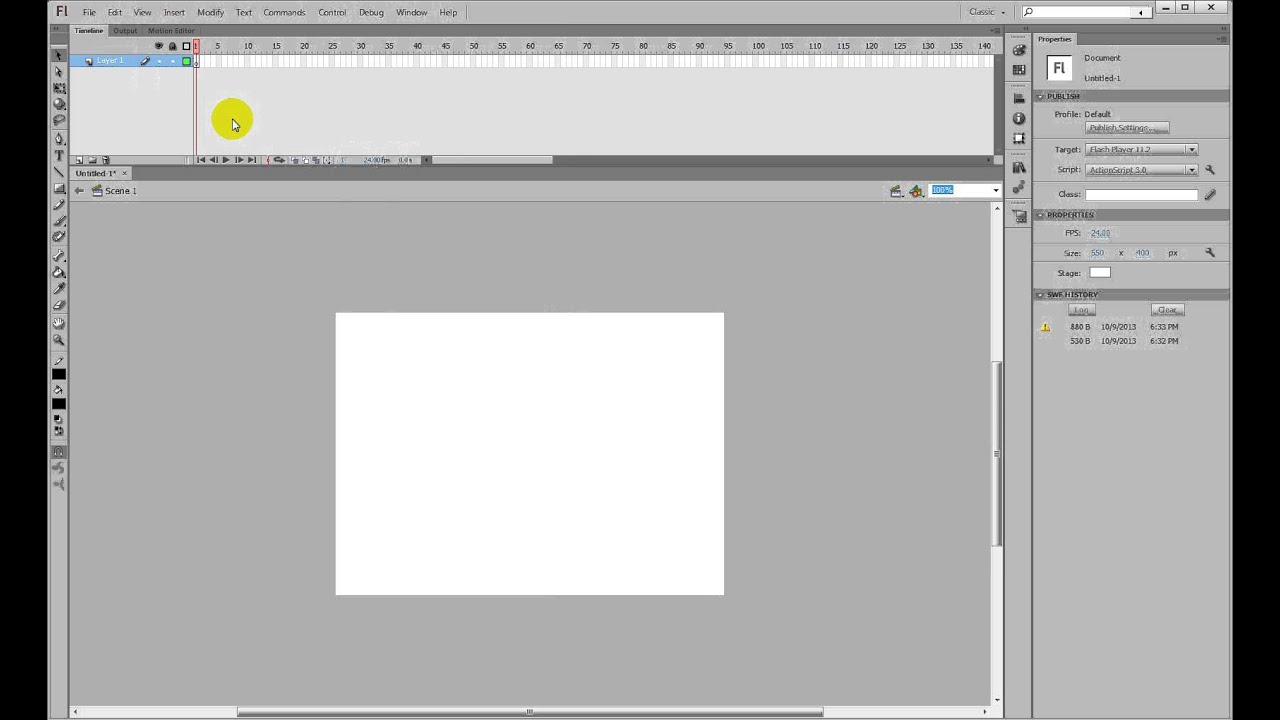Screen dimensions: 1280x720
Task: Select the Selection arrow tool
Action: click(x=58, y=54)
